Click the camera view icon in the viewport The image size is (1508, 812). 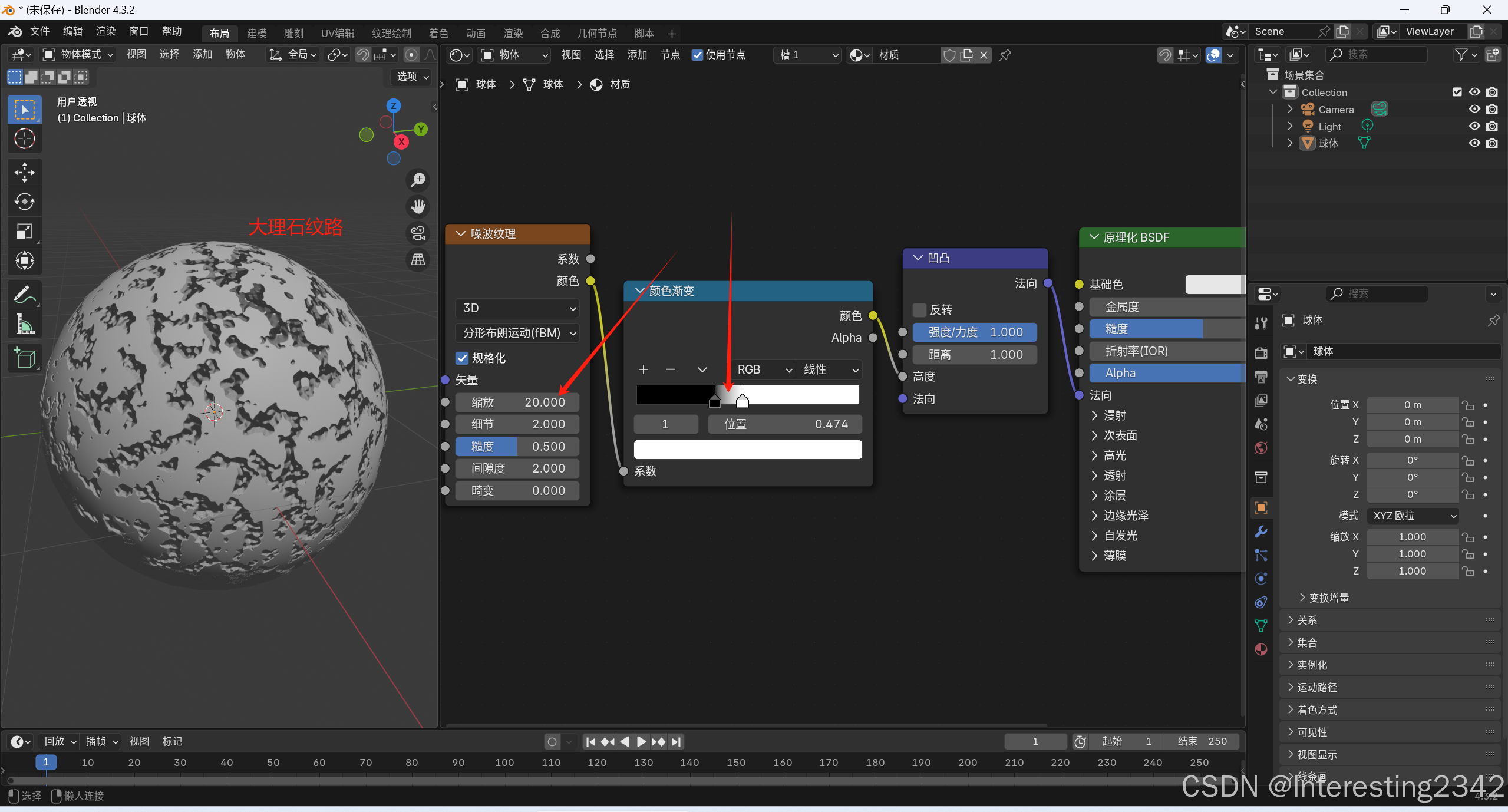click(418, 233)
